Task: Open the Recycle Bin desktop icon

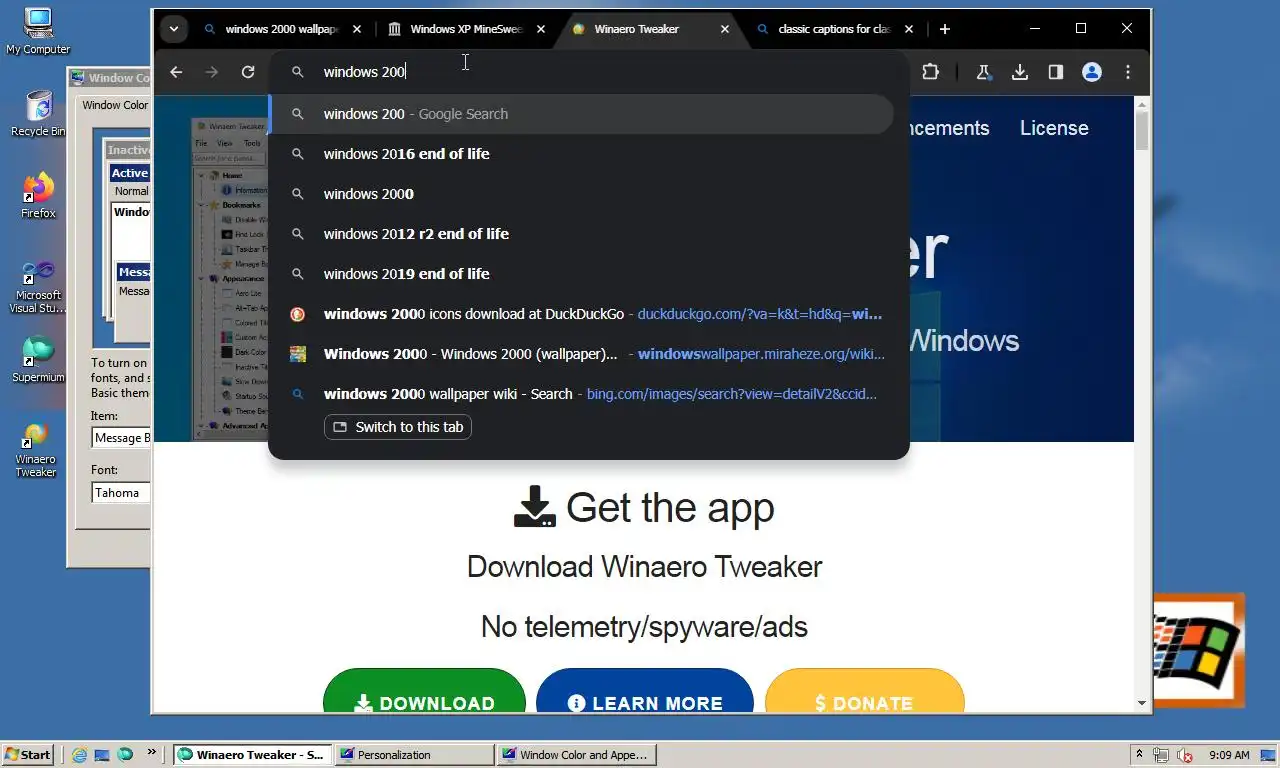Action: pos(38,114)
